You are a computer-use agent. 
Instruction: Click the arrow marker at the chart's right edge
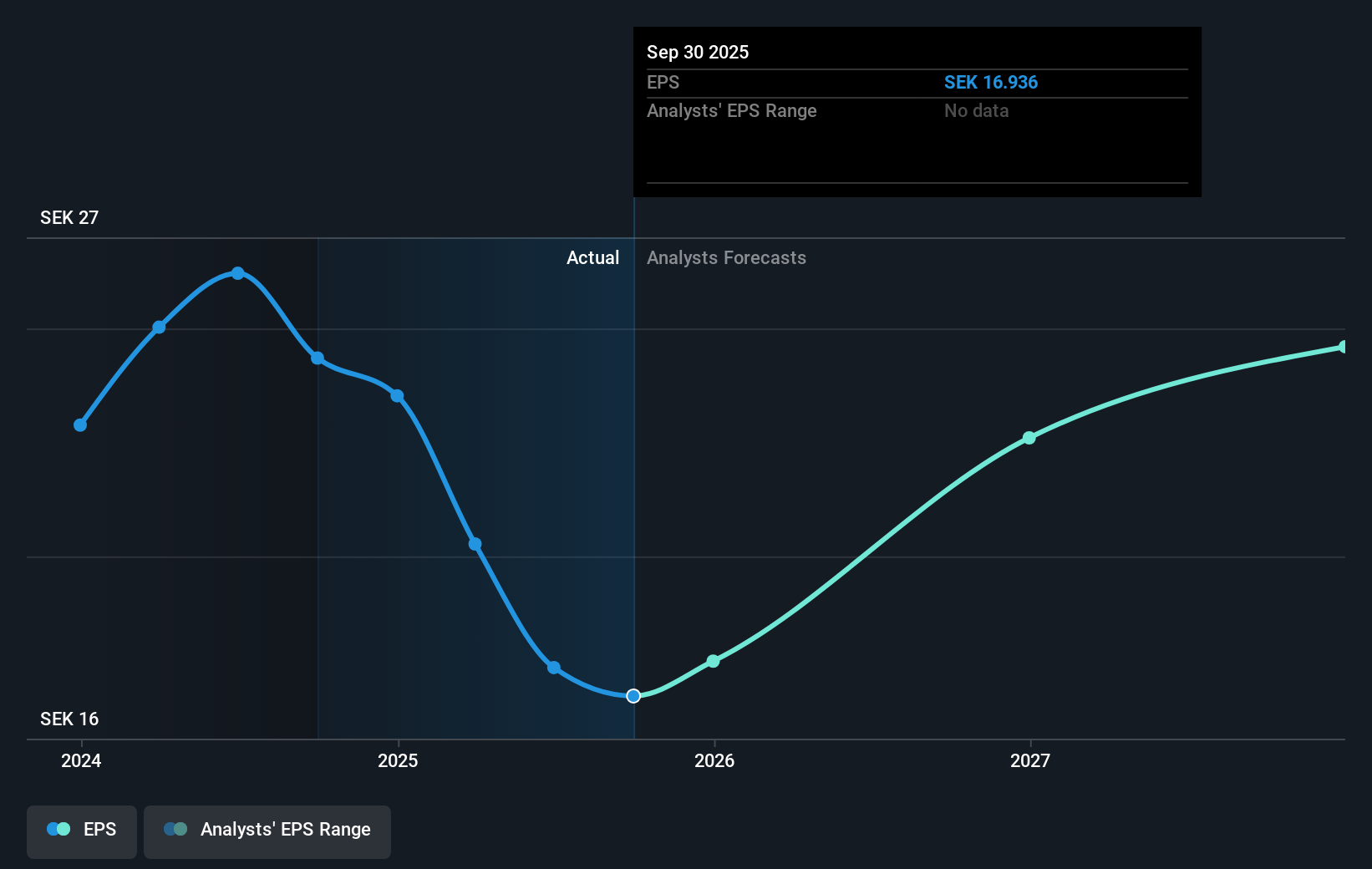pos(1344,346)
